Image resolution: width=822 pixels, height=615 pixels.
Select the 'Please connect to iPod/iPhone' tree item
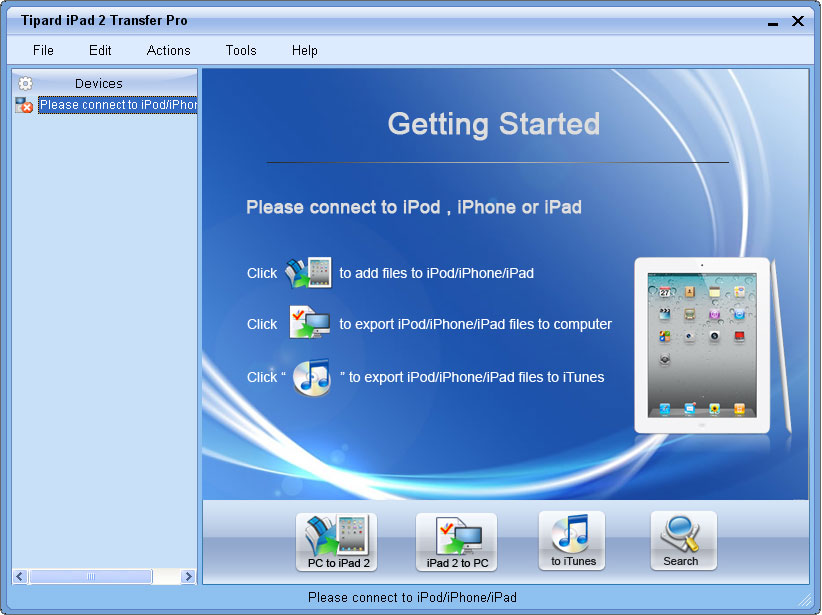(118, 105)
